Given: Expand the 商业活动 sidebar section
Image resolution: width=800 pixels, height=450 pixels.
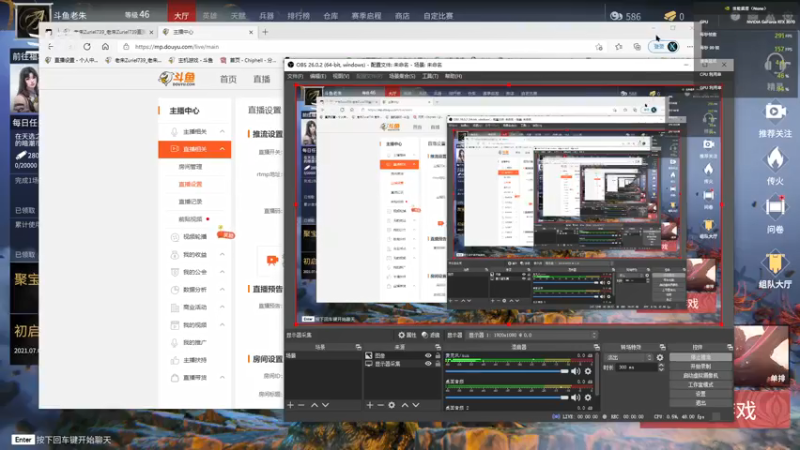Looking at the screenshot, I should pyautogui.click(x=222, y=307).
